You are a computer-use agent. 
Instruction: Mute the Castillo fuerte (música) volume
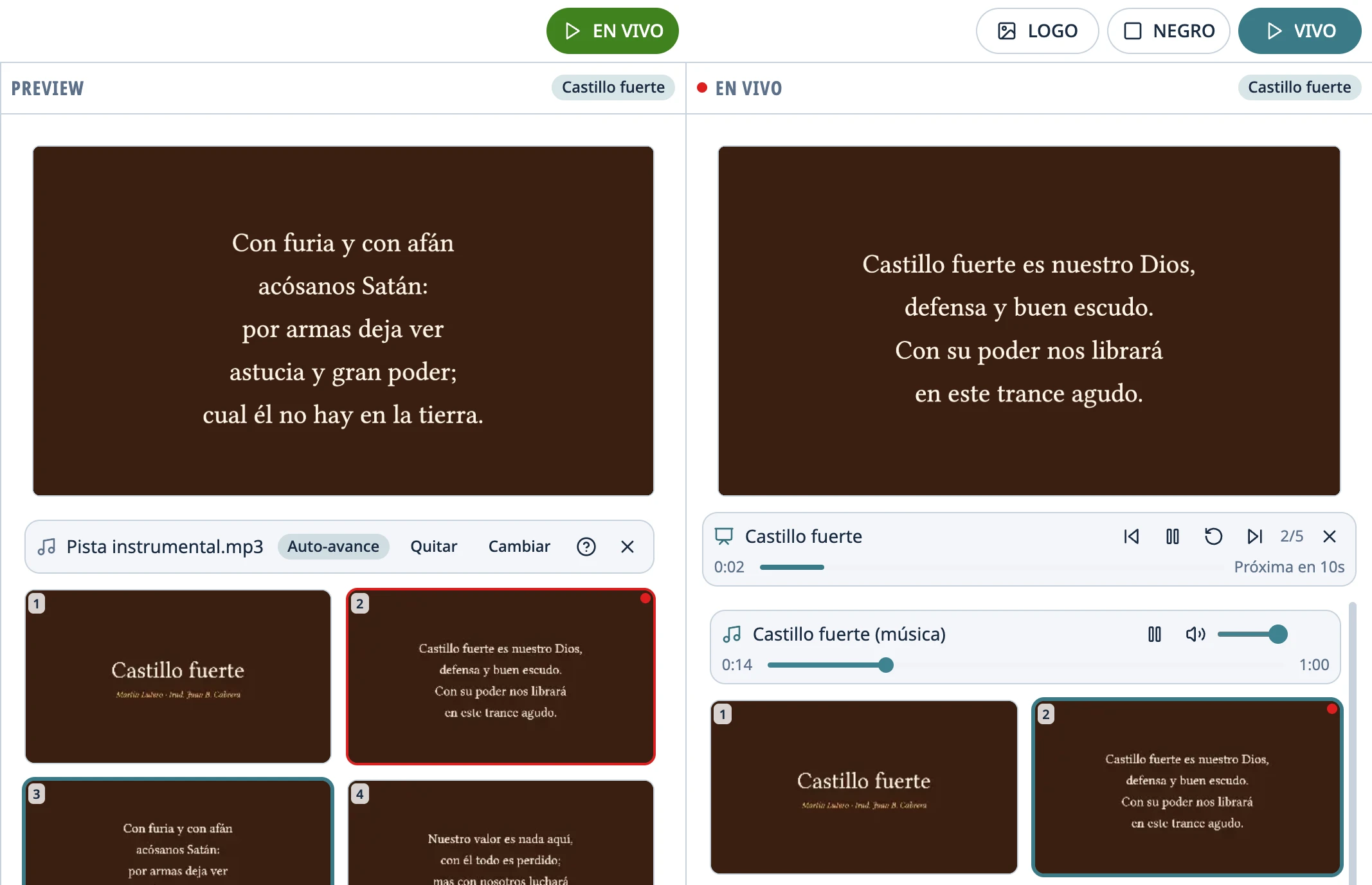tap(1195, 634)
